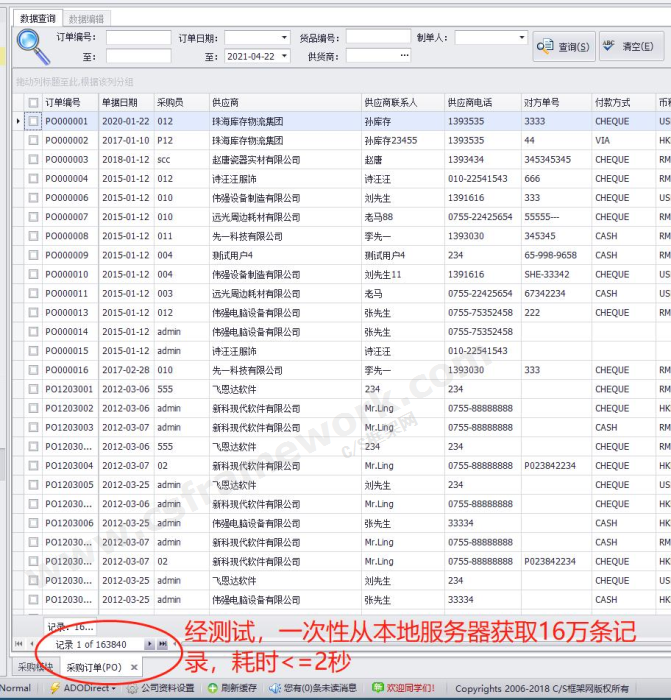Go to next record in navigator
The height and width of the screenshot is (700, 671).
coord(150,644)
